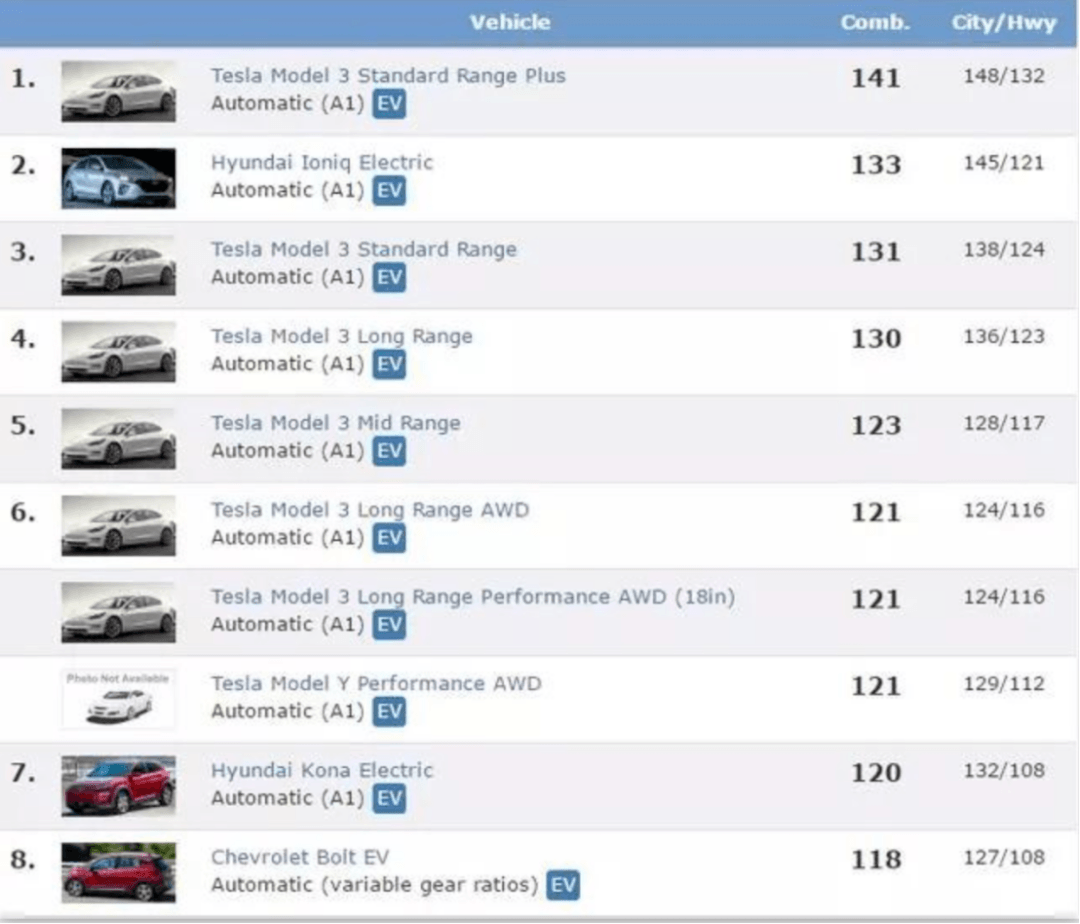
Task: Click the EV badge for Tesla Model 3 Mid Range
Action: click(389, 452)
